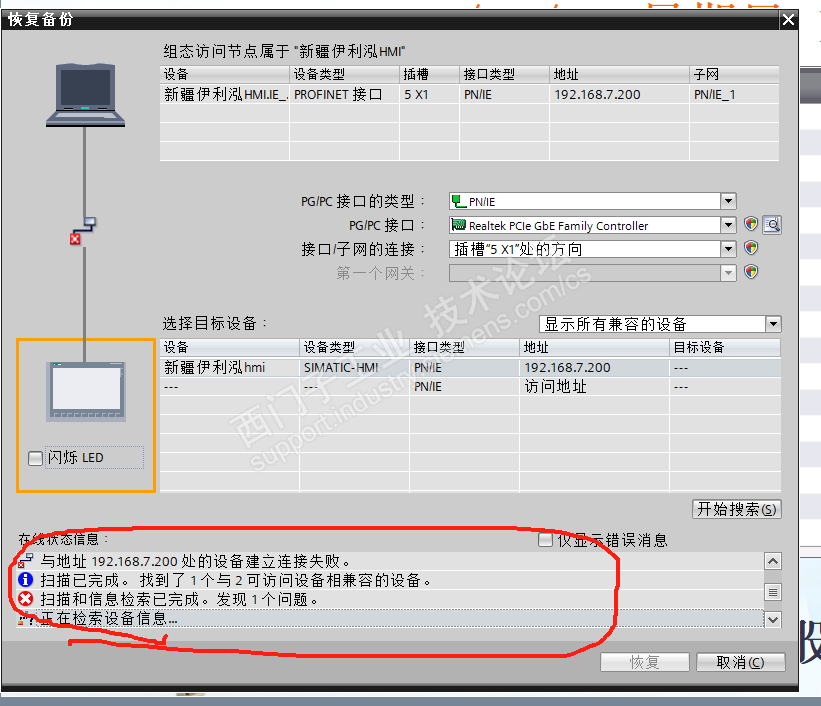Open the PG/PC 接口的类型 dropdown

[728, 201]
